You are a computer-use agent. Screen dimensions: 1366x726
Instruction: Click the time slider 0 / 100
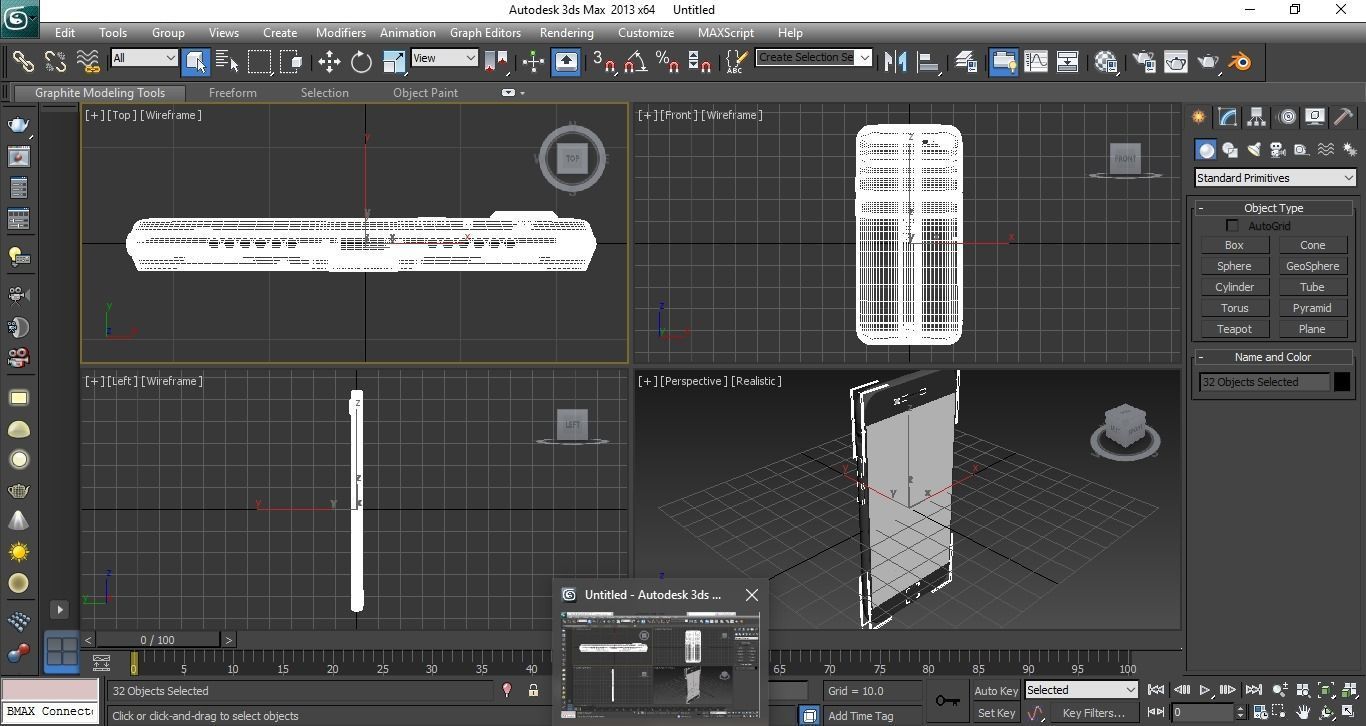[158, 640]
